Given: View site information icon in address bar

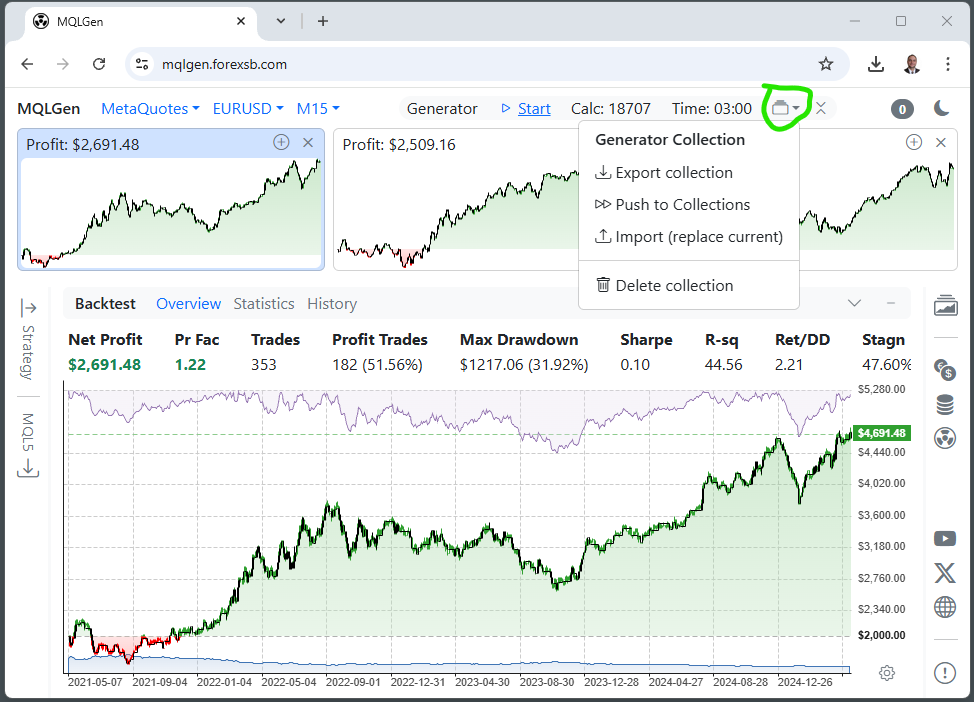Looking at the screenshot, I should click(142, 64).
